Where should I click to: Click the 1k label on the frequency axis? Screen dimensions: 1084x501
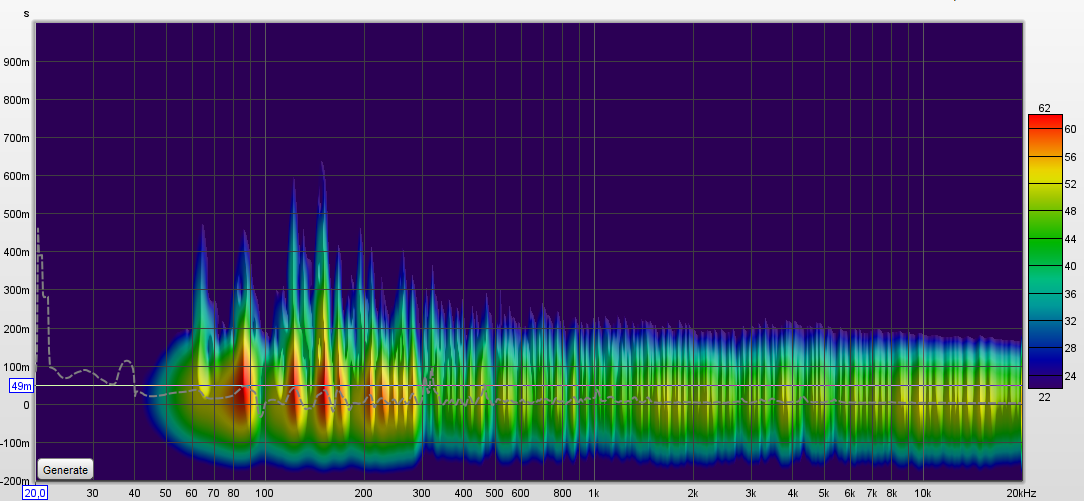click(593, 493)
